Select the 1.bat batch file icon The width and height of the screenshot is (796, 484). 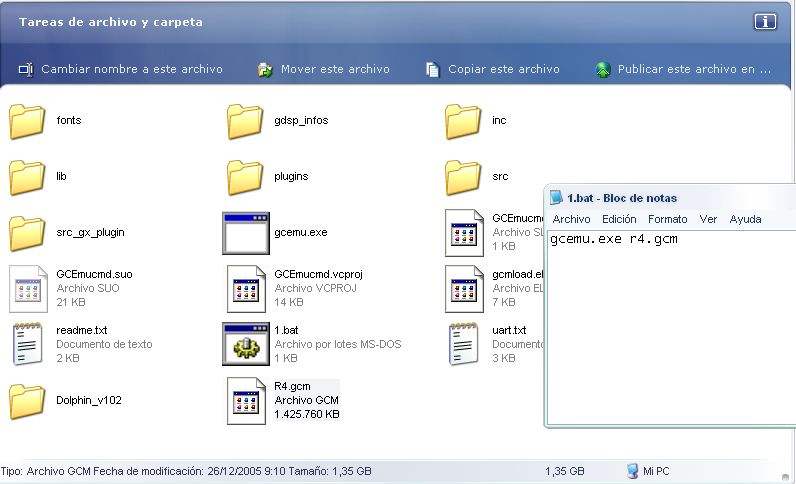[246, 344]
